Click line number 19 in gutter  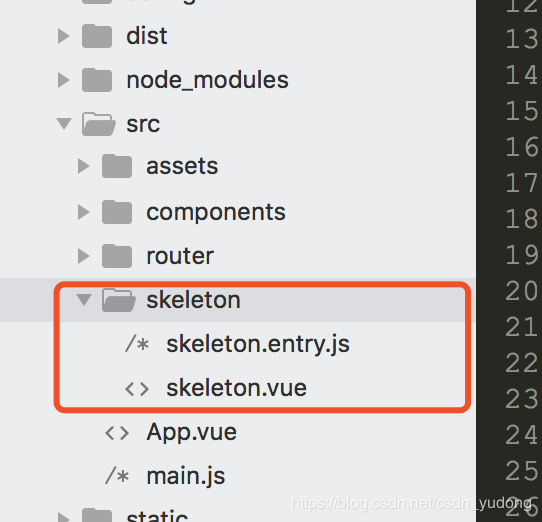click(522, 255)
